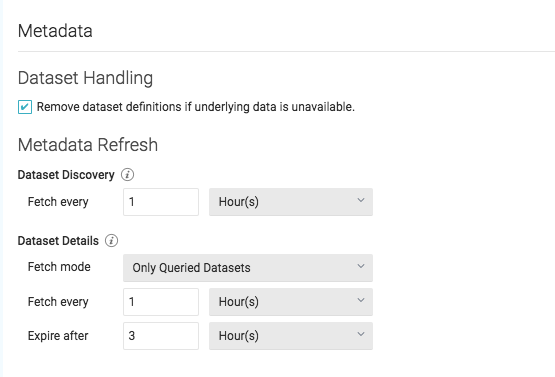Screen dimensions: 555x377
Task: Click the Dataset Discovery bold label
Action: pos(66,175)
